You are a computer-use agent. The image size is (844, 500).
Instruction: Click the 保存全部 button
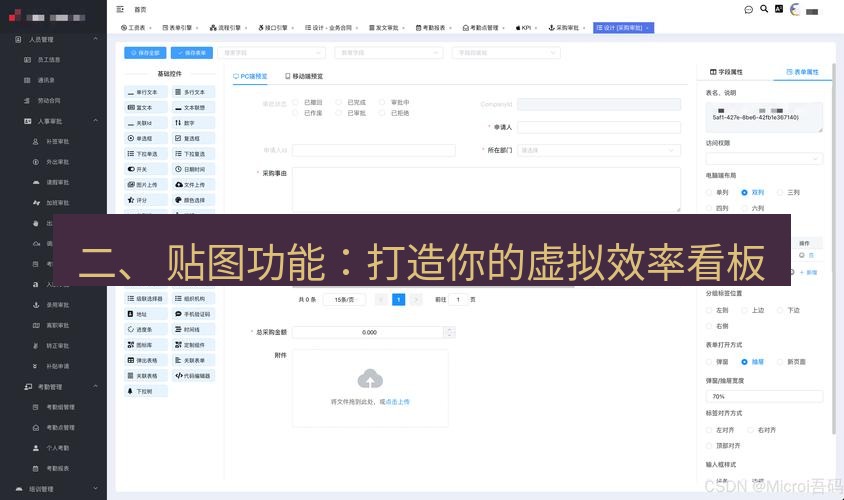(145, 53)
